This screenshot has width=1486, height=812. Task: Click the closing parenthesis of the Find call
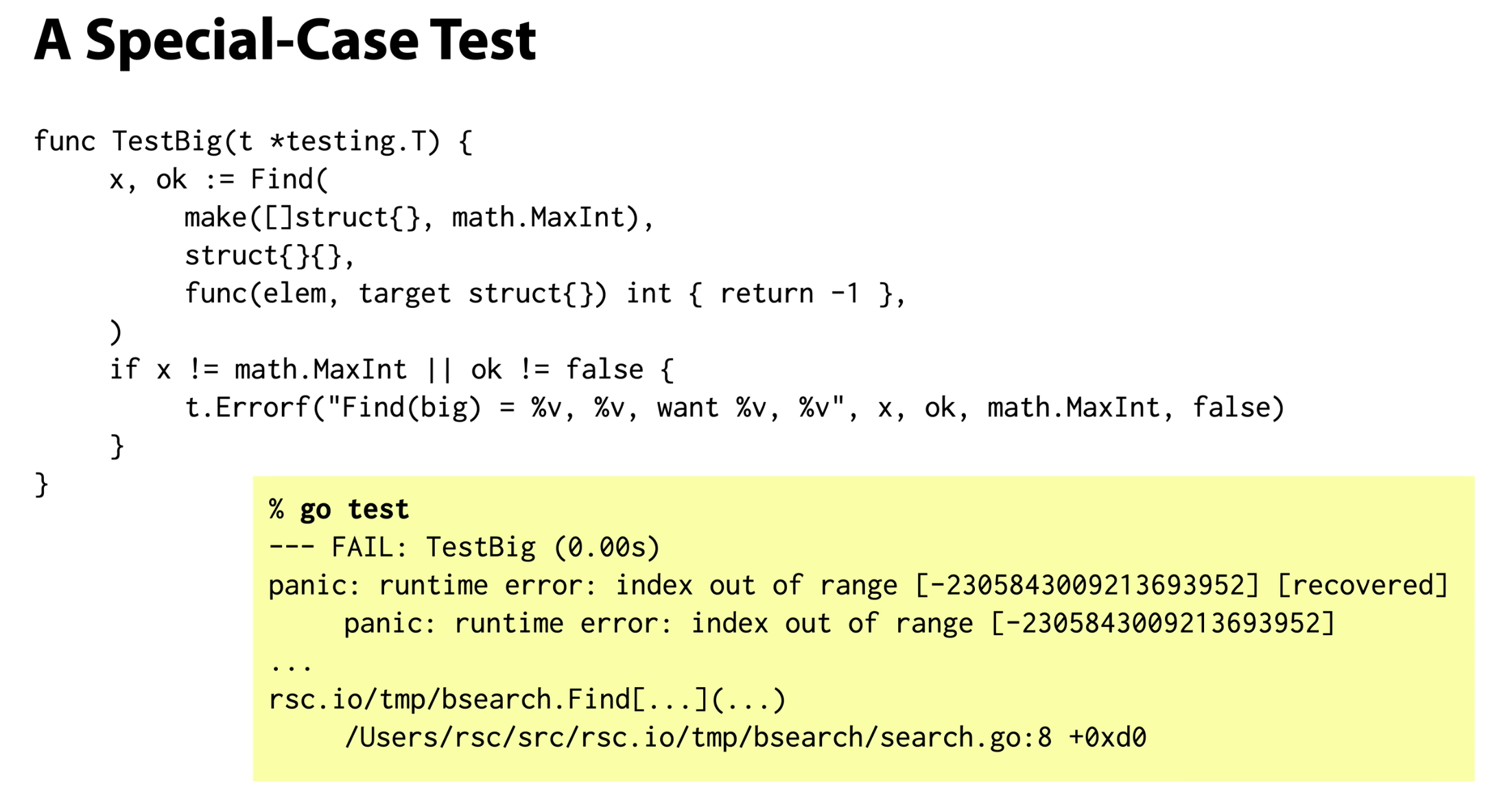116,332
